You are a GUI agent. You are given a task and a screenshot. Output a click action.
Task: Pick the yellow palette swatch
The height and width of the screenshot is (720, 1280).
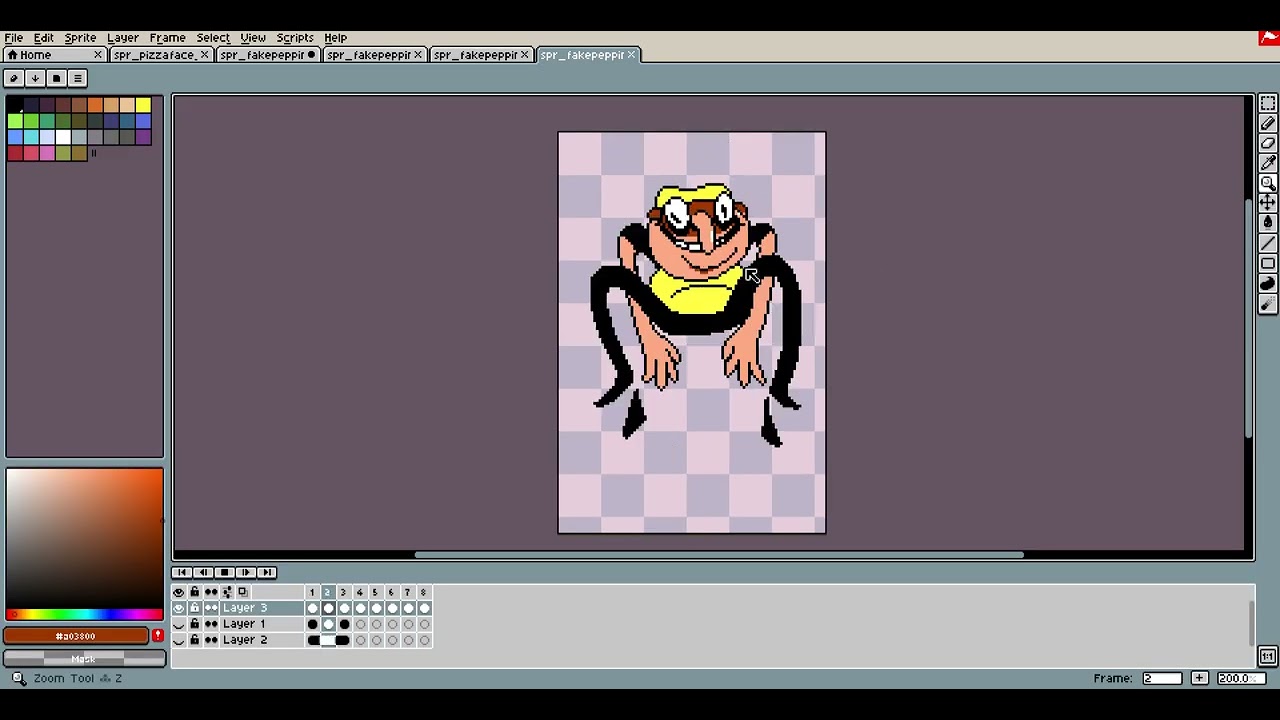point(143,105)
